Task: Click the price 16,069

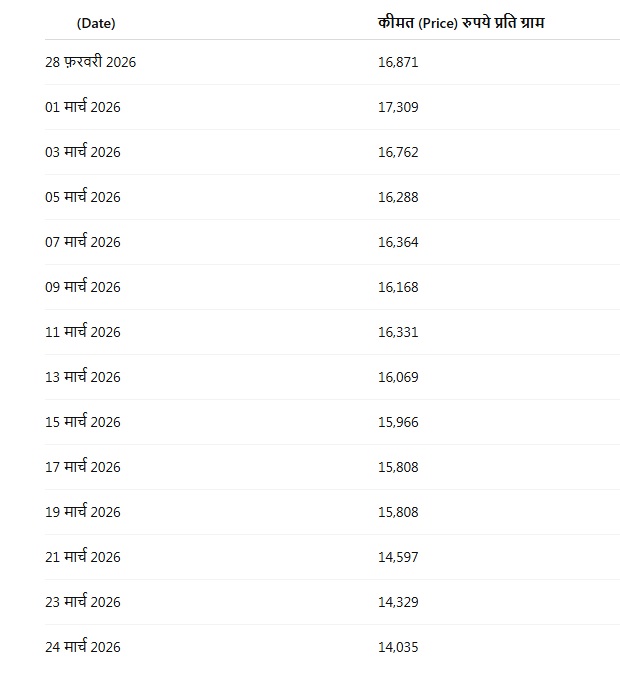Action: point(398,377)
